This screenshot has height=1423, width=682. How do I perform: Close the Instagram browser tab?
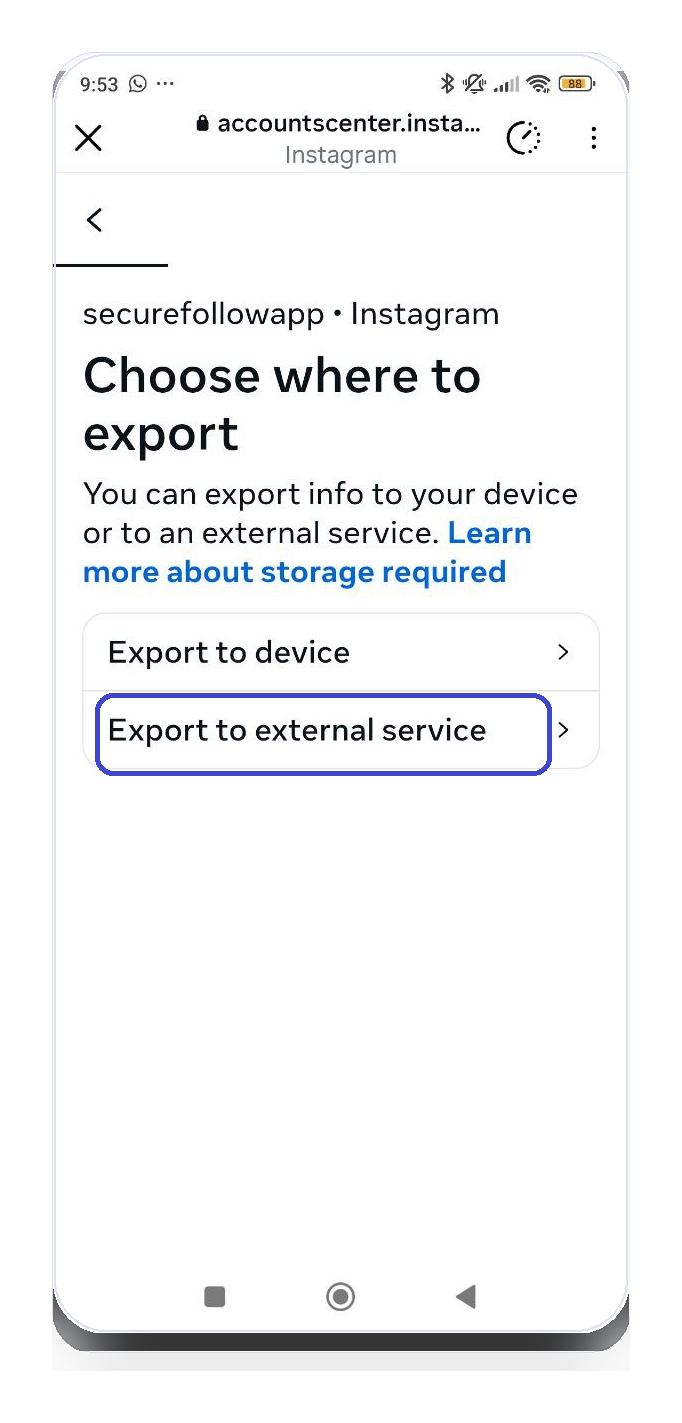(x=88, y=137)
